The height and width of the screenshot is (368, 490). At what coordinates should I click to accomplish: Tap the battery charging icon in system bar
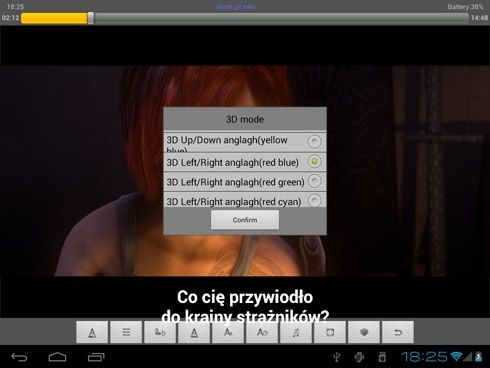point(478,357)
